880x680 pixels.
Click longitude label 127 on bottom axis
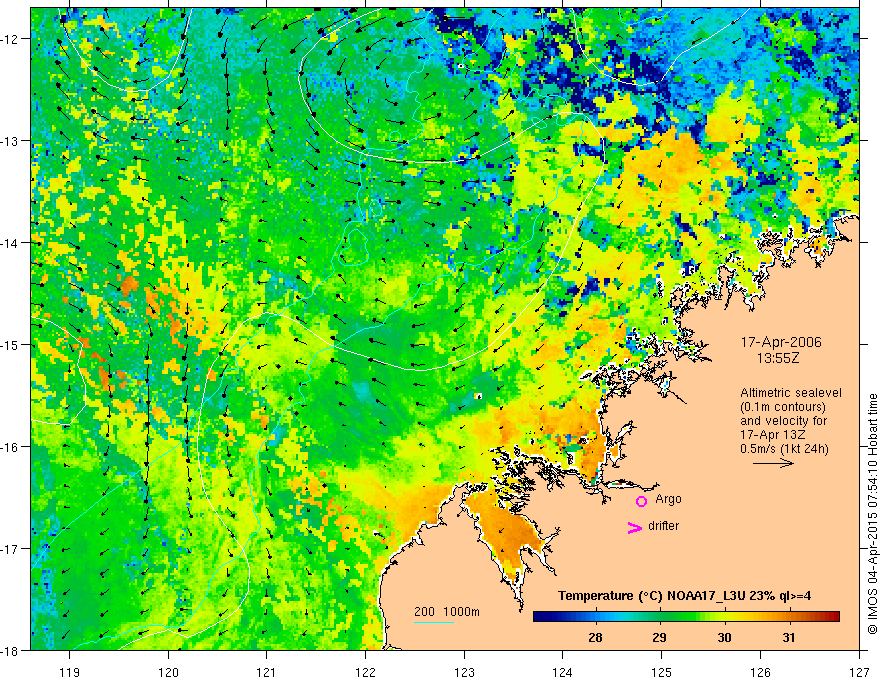point(859,673)
